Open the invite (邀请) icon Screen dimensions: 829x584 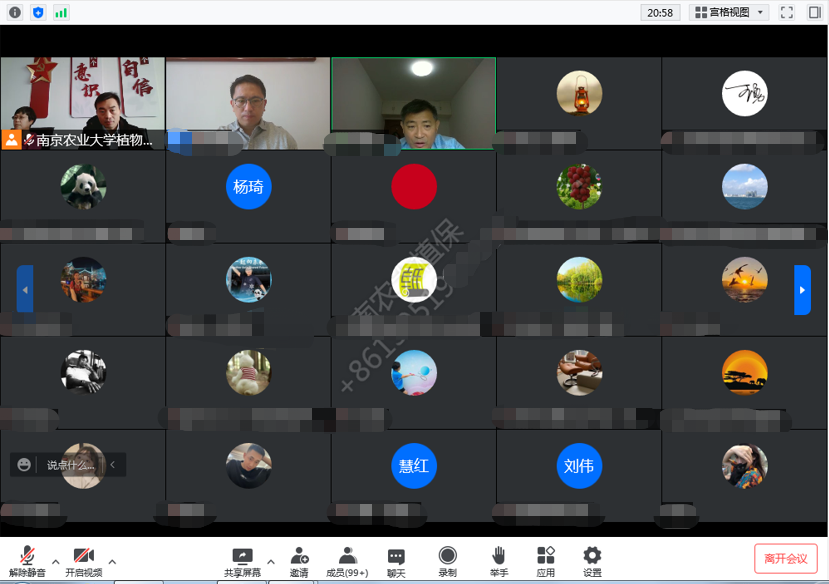pyautogui.click(x=299, y=561)
